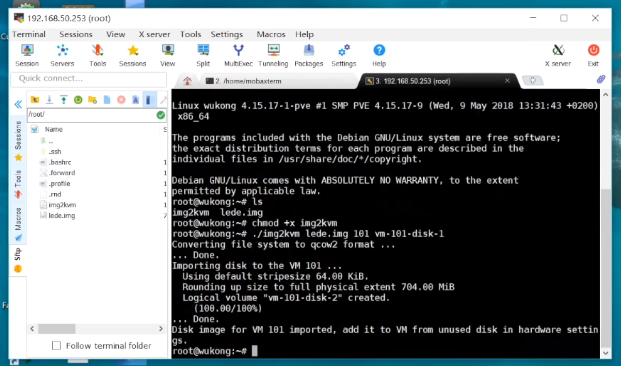The height and width of the screenshot is (366, 621).
Task: Switch to the Sessions sidebar tab
Action: (x=18, y=141)
